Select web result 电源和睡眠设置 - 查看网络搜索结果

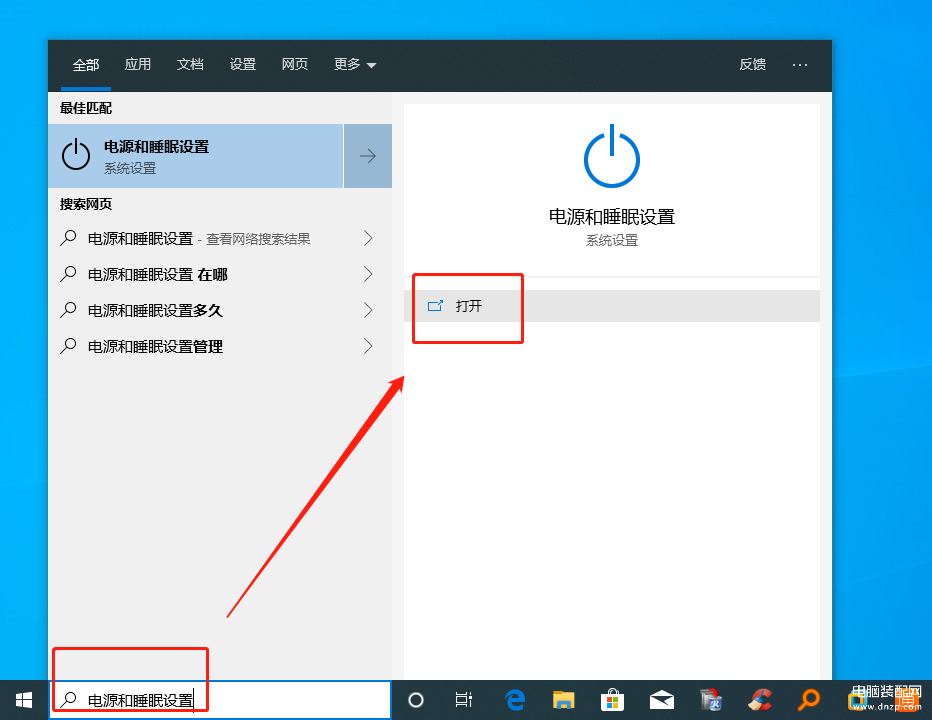pyautogui.click(x=220, y=238)
